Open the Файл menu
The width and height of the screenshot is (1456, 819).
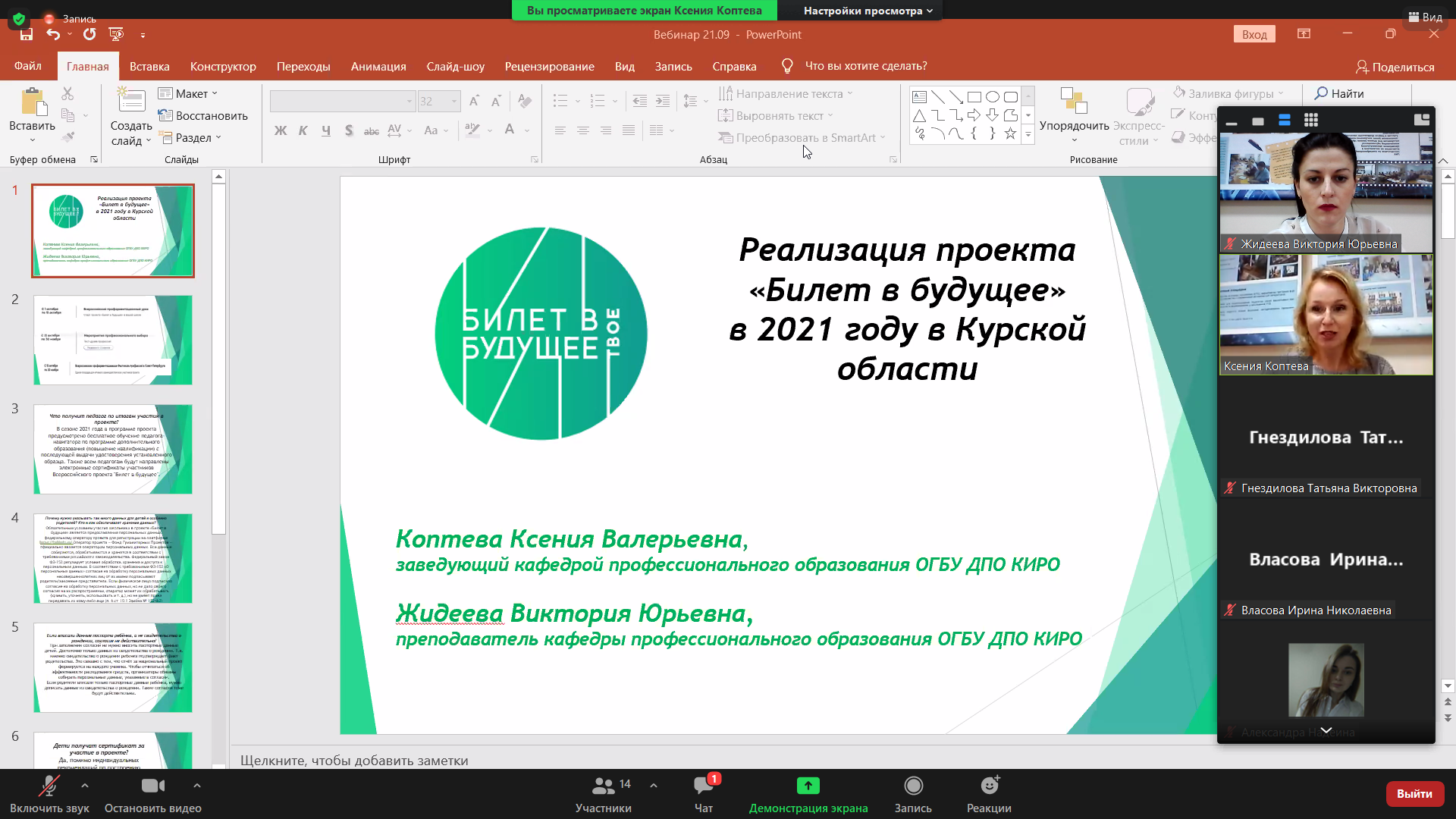click(x=28, y=66)
